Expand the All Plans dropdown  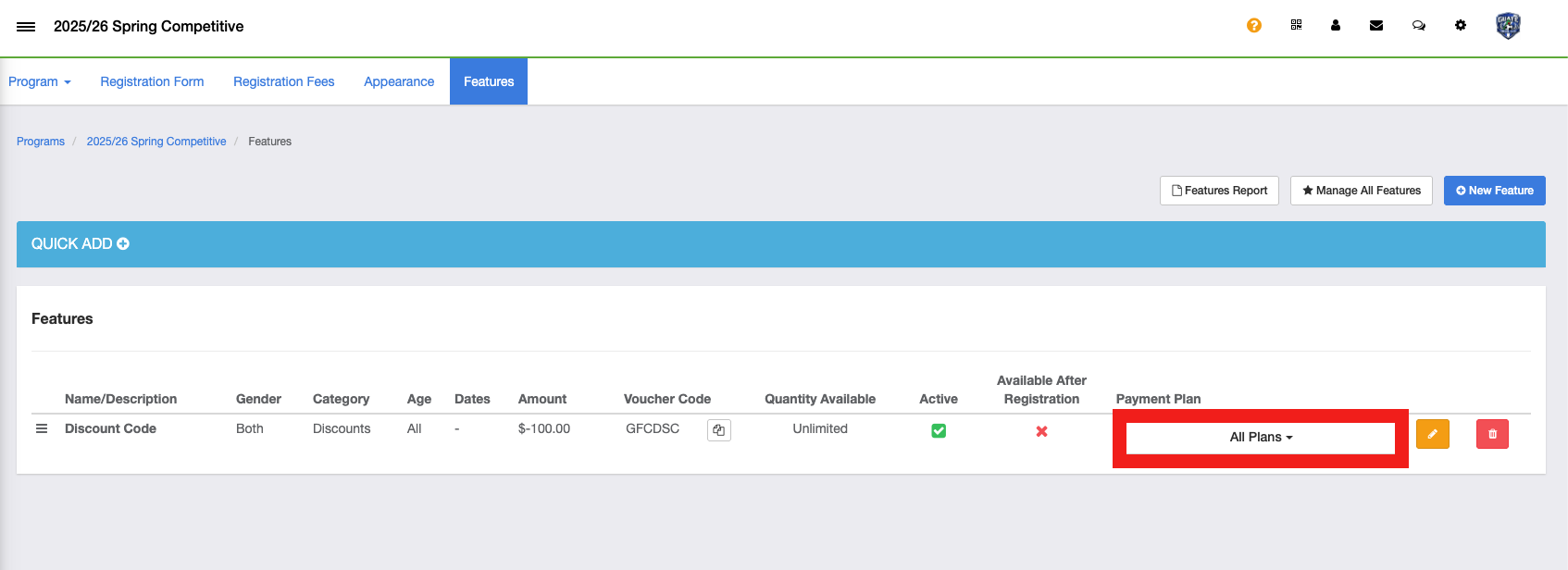pos(1260,438)
